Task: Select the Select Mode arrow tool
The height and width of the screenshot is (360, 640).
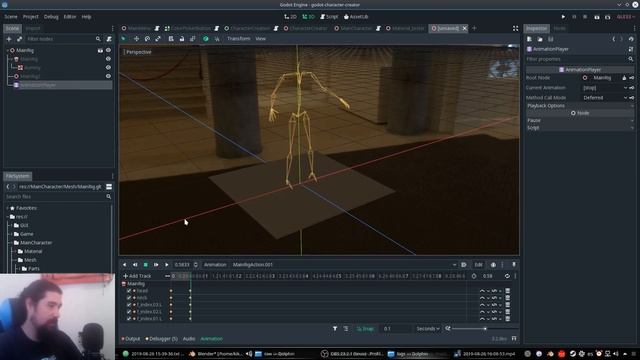Action: (x=123, y=39)
